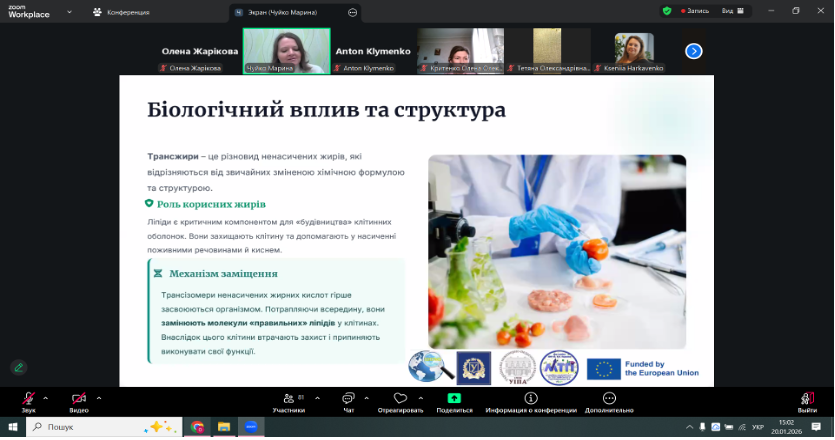Select Критенко Олена video thumbnail
The height and width of the screenshot is (440, 835).
pyautogui.click(x=460, y=51)
